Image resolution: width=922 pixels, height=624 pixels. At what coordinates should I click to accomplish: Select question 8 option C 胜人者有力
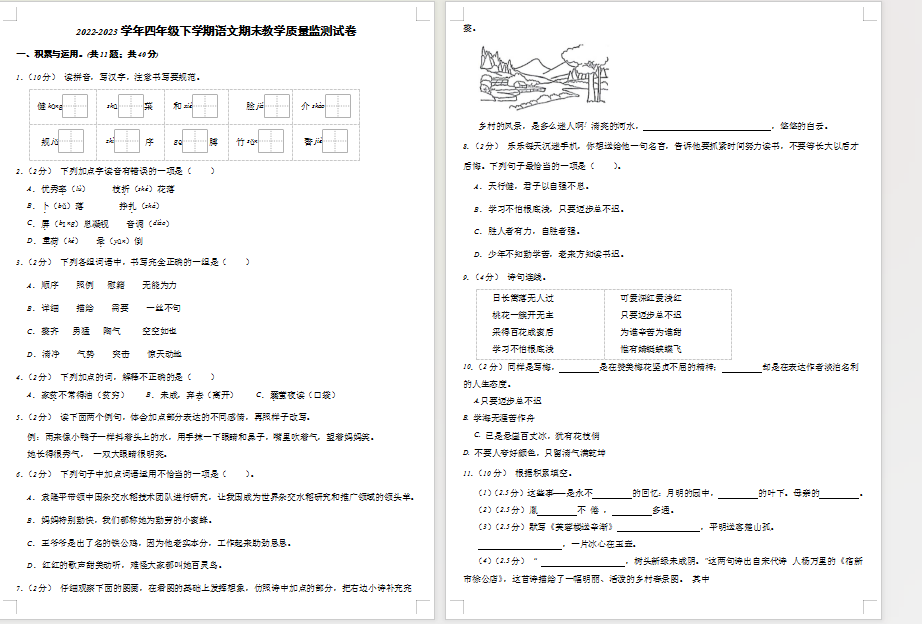pyautogui.click(x=527, y=231)
